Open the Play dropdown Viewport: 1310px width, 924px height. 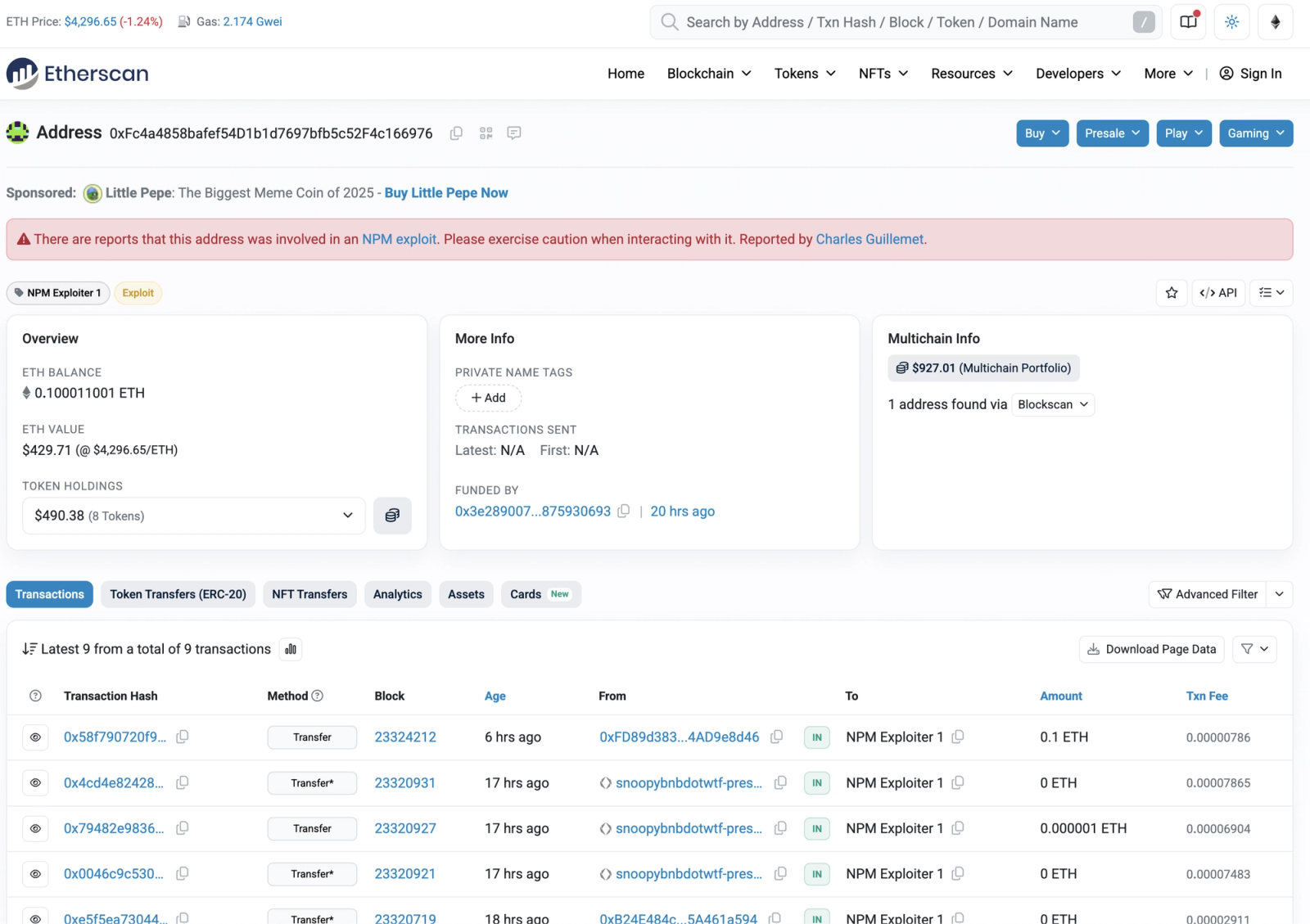[1183, 133]
